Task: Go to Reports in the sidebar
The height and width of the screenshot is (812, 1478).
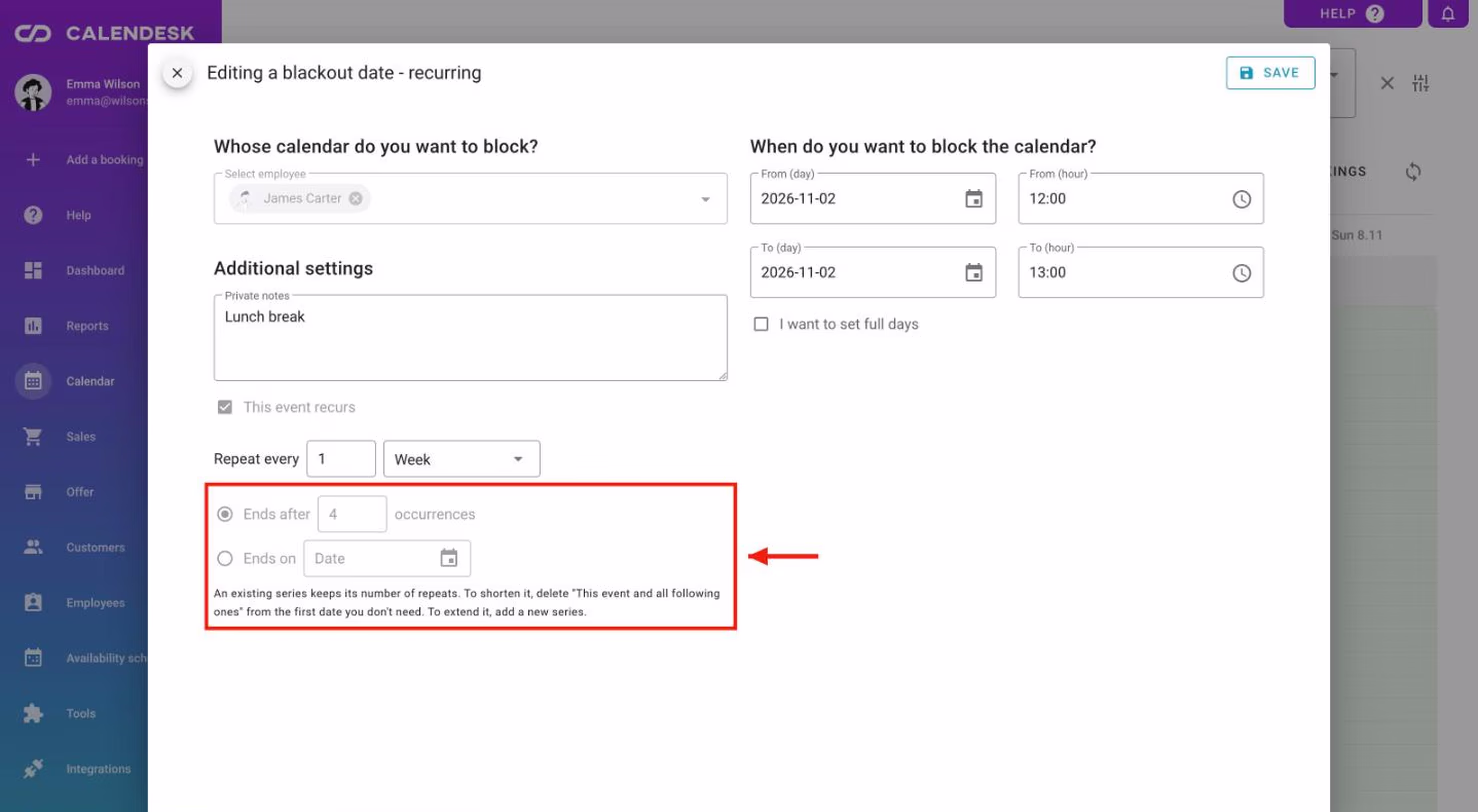Action: [x=74, y=326]
